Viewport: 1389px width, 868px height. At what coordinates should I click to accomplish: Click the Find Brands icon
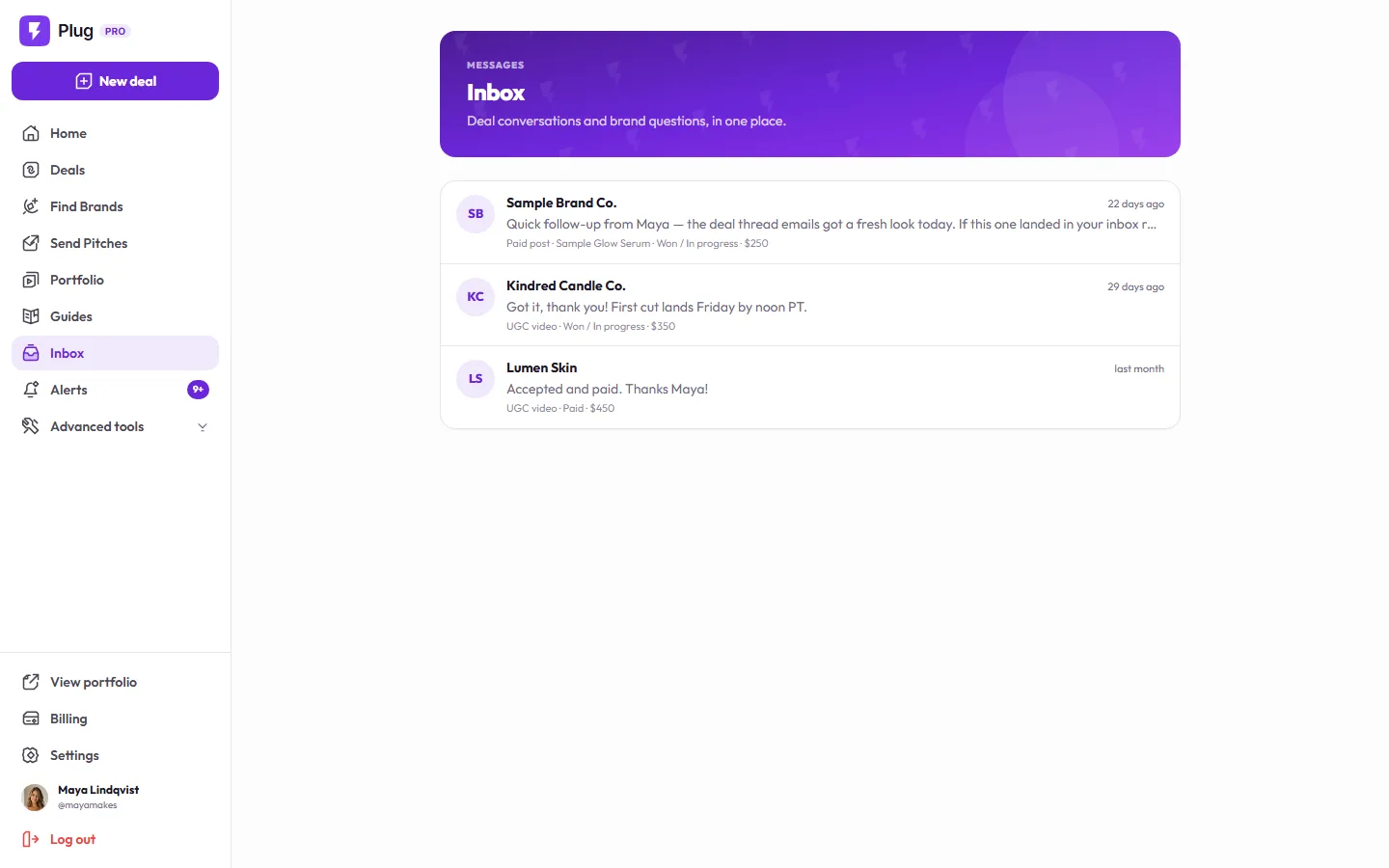click(31, 206)
